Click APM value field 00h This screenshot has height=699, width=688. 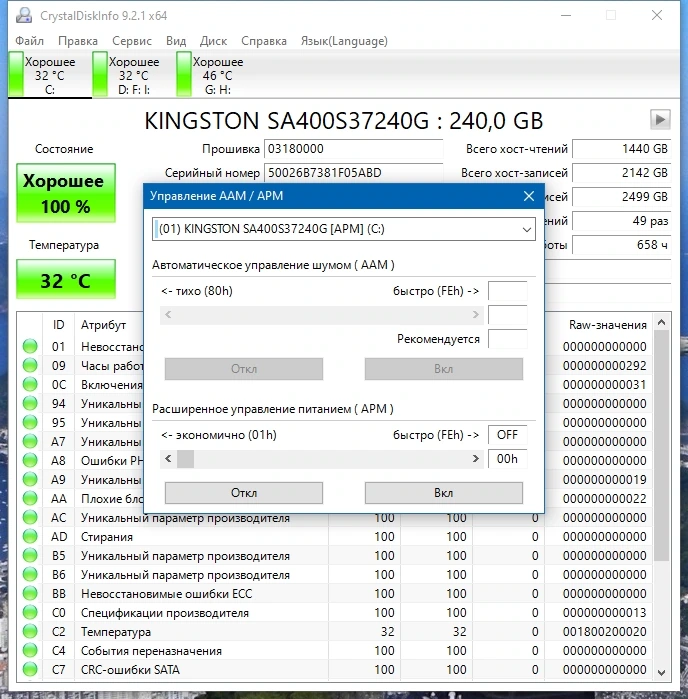(507, 459)
